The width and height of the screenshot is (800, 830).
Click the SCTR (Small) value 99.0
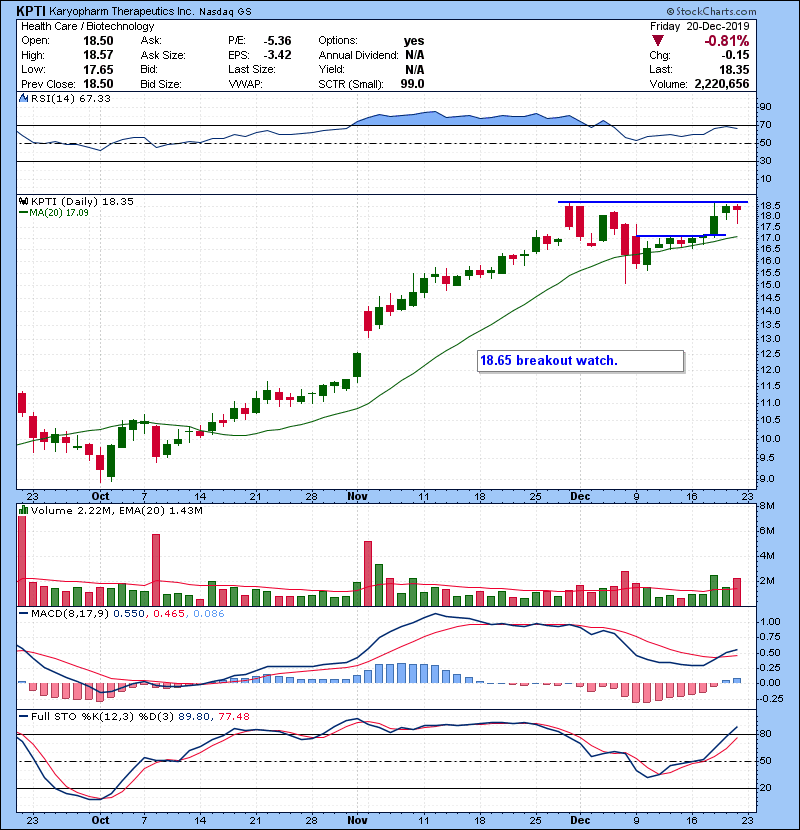[x=412, y=84]
